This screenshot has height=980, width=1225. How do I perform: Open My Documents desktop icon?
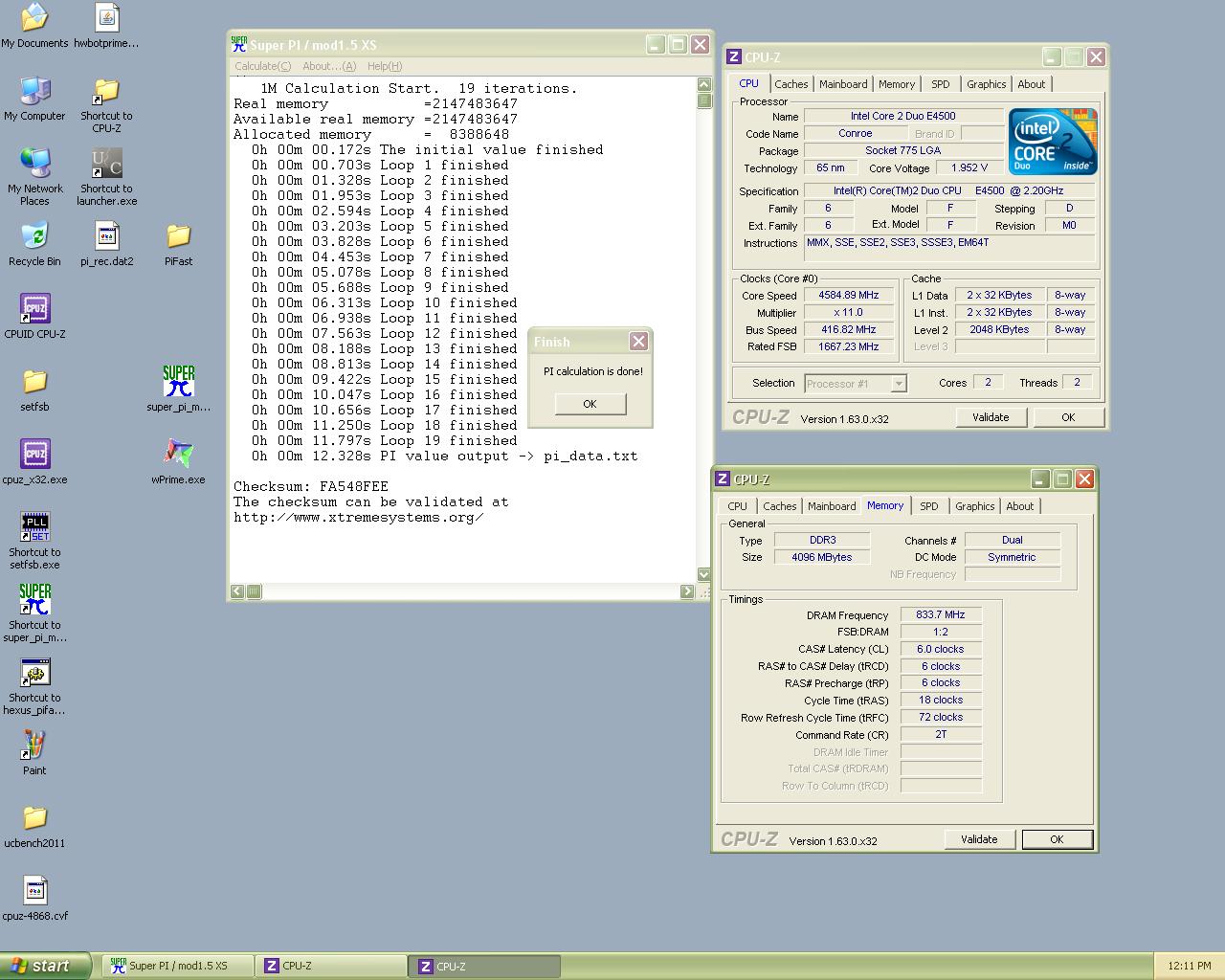pyautogui.click(x=34, y=26)
